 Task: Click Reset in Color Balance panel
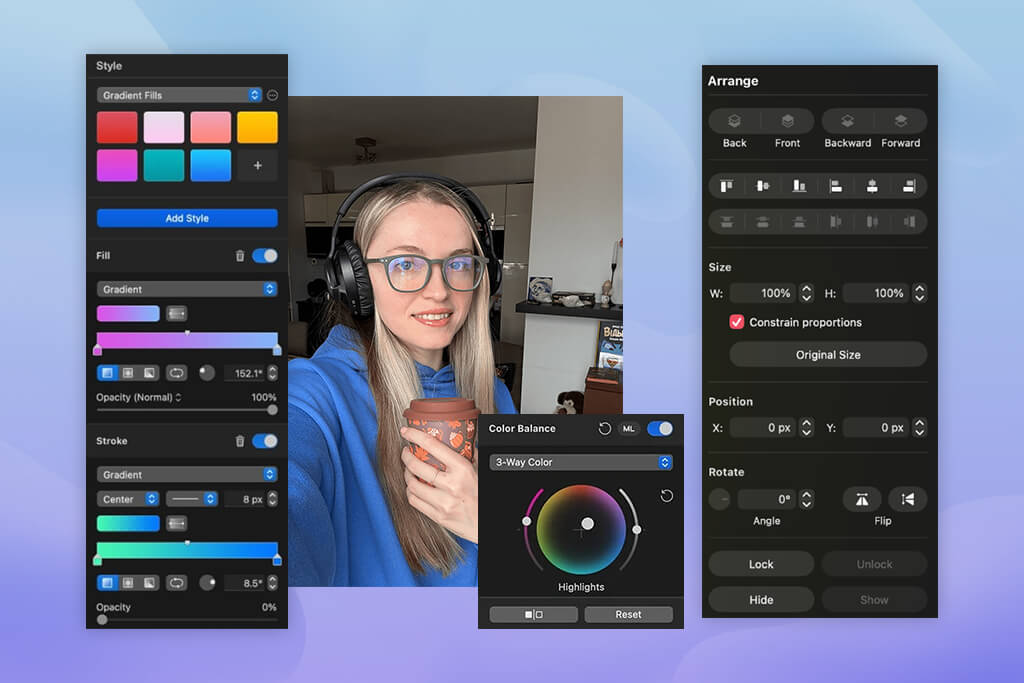pyautogui.click(x=628, y=614)
